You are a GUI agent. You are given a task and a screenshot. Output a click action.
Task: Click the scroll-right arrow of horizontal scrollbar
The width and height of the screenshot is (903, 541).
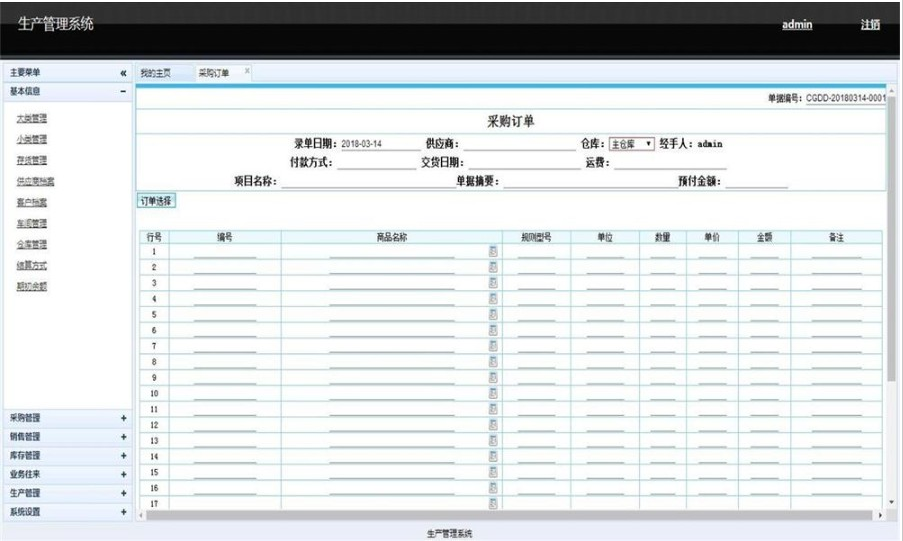(880, 515)
